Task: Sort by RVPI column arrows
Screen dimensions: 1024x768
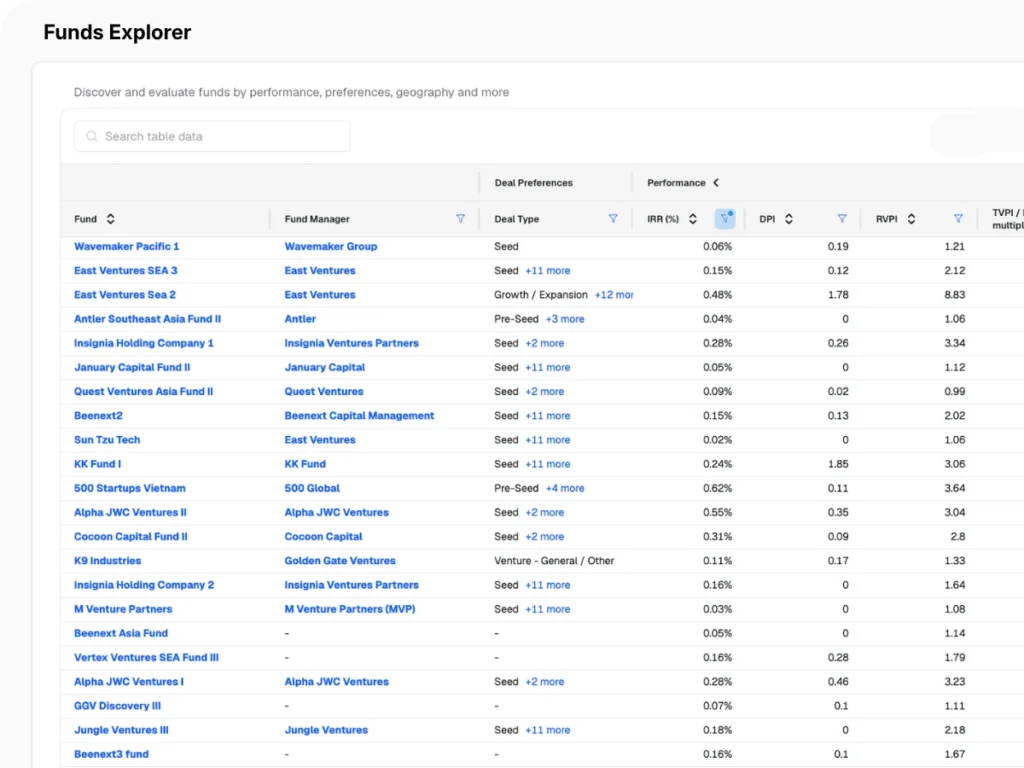Action: coord(911,219)
